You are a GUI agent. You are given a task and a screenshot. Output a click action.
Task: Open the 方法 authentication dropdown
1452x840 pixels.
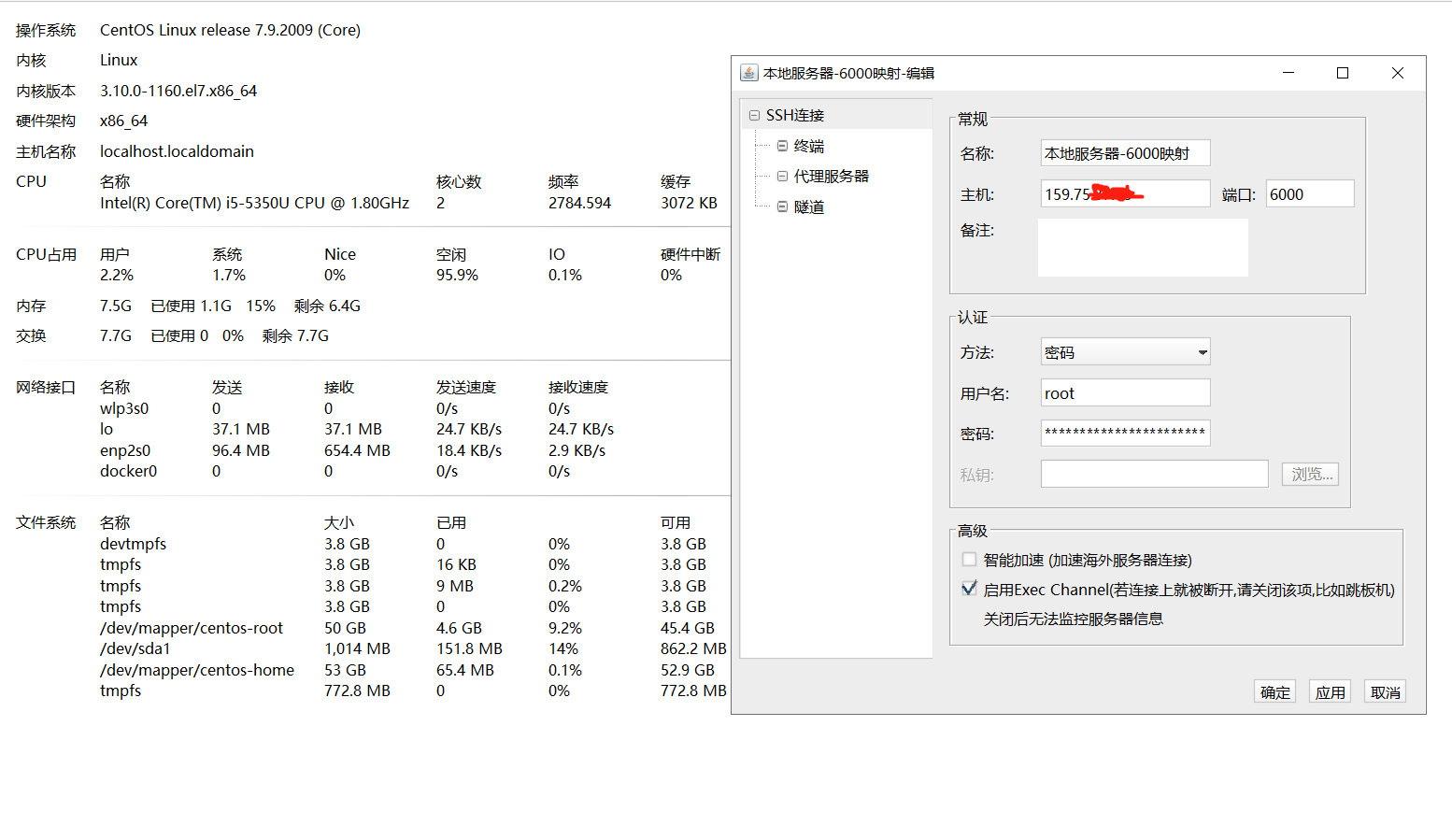point(1125,352)
